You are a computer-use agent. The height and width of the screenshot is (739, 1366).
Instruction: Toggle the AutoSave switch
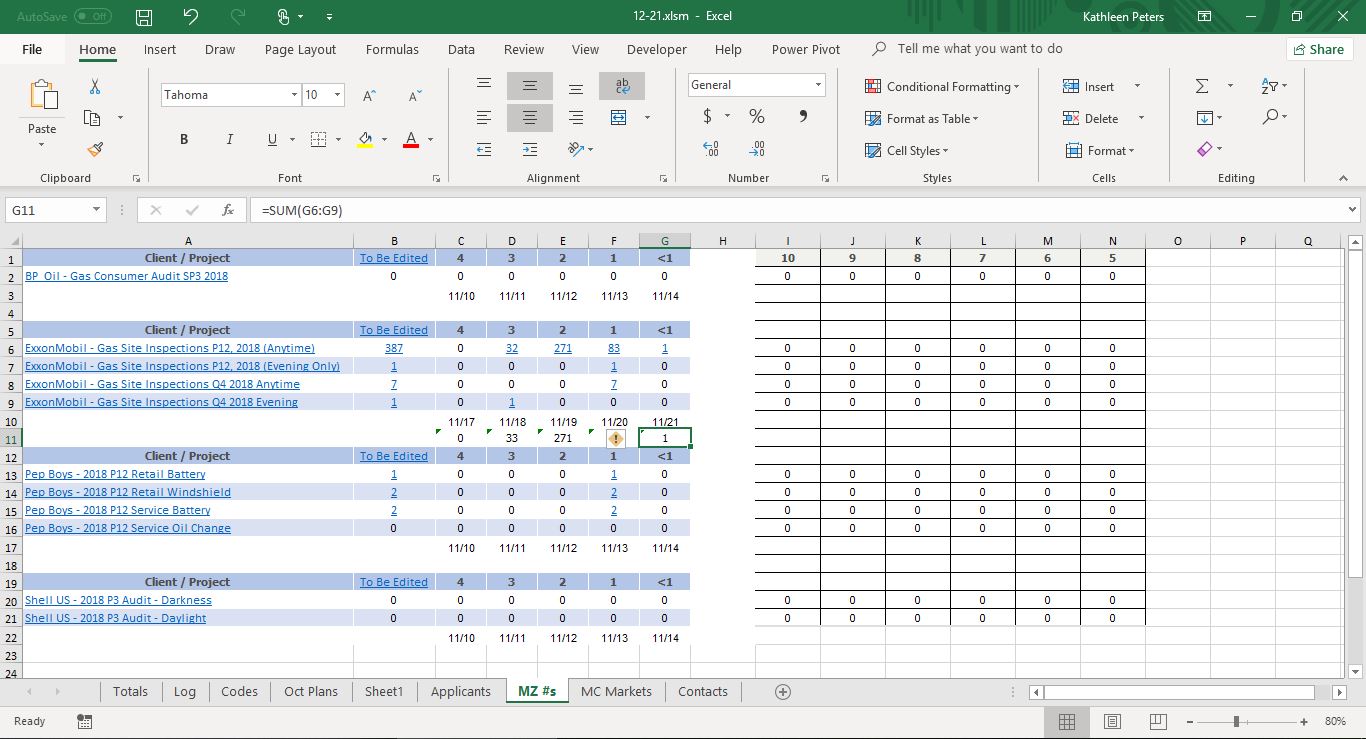click(92, 17)
